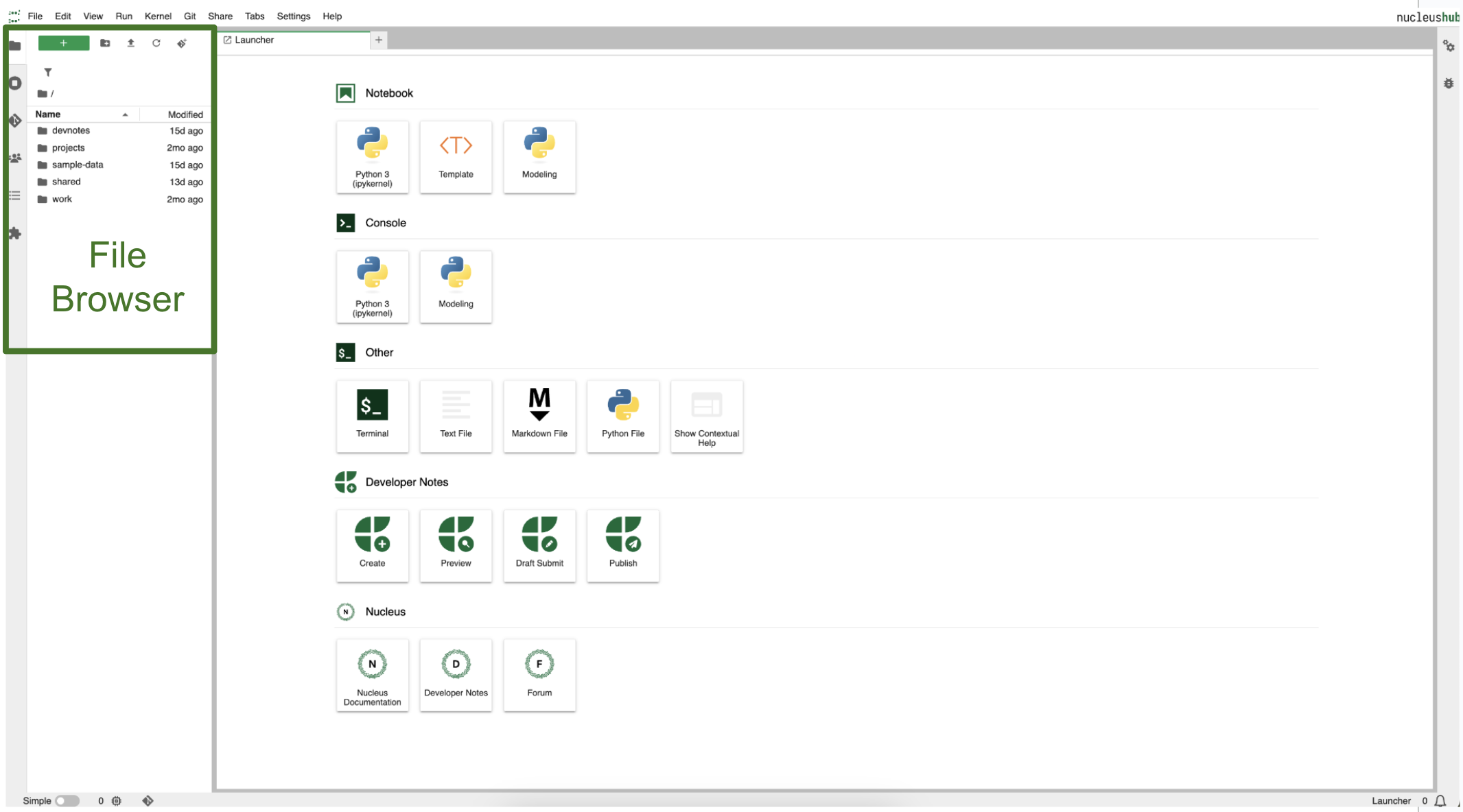The image size is (1463, 812).
Task: Open the Kernel menu
Action: (158, 16)
